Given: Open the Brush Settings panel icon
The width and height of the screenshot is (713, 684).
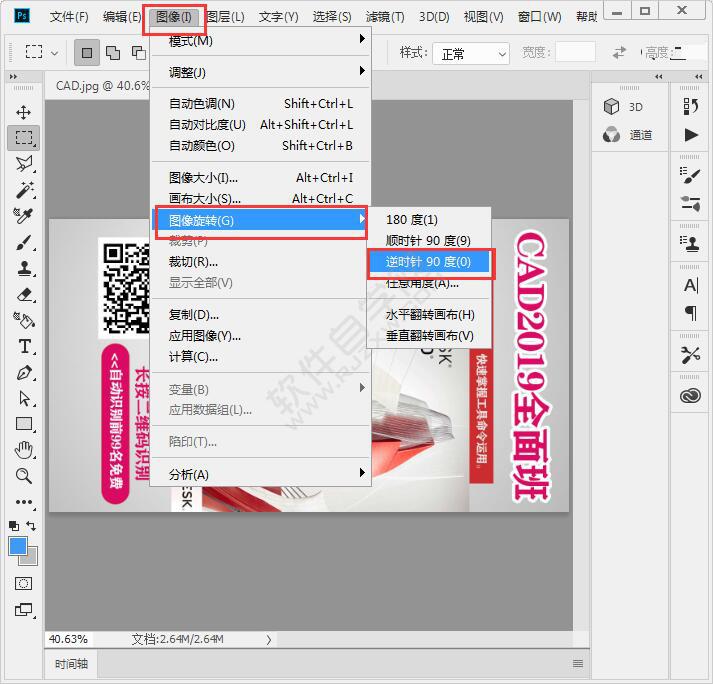Looking at the screenshot, I should [690, 175].
